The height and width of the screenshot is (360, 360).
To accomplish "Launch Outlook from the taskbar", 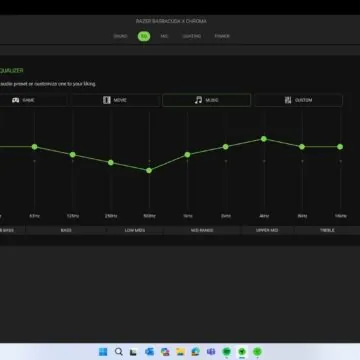I will coord(149,352).
